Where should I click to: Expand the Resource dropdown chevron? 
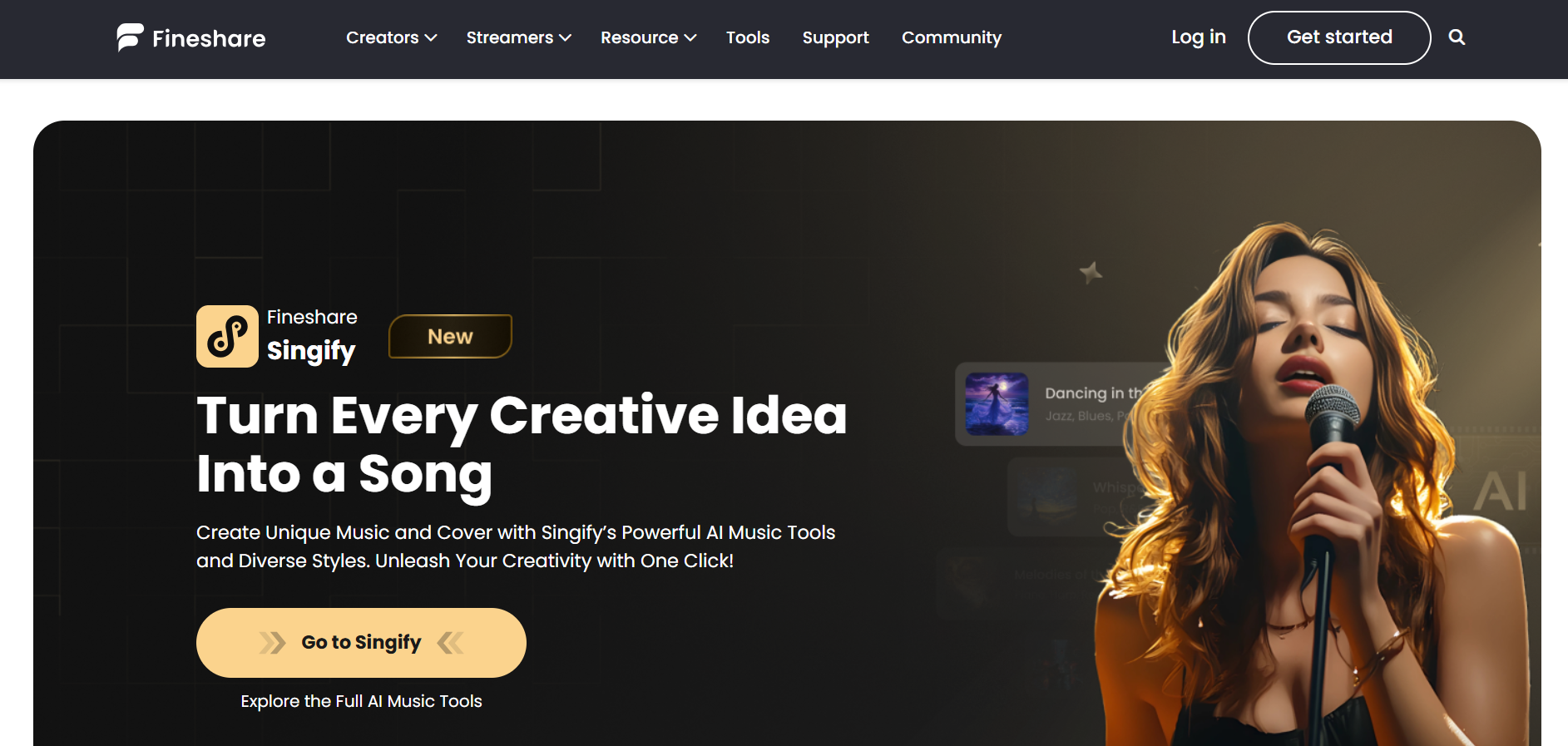[x=690, y=38]
